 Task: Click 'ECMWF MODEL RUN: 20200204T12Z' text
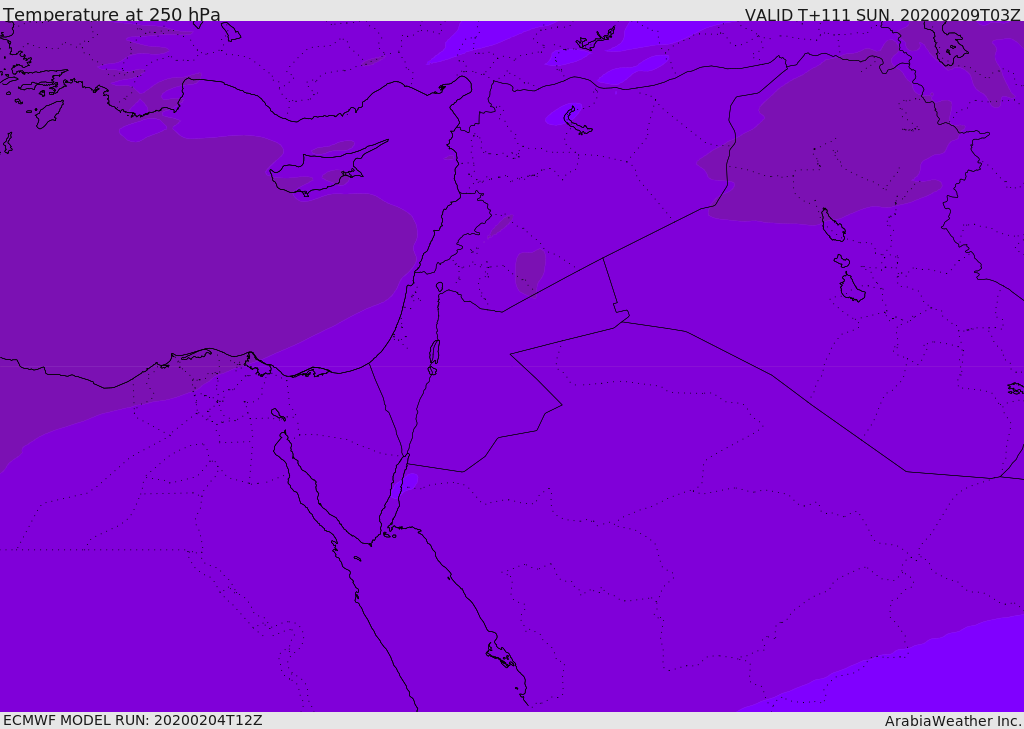point(133,720)
